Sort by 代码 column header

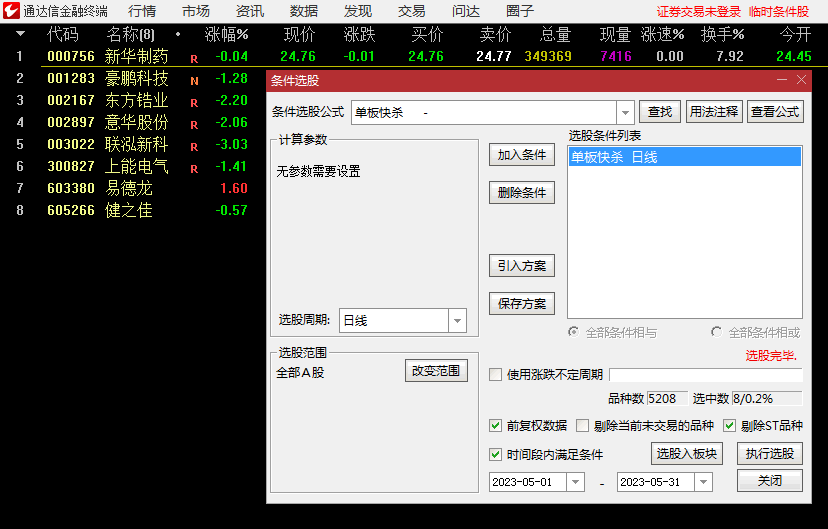[62, 34]
